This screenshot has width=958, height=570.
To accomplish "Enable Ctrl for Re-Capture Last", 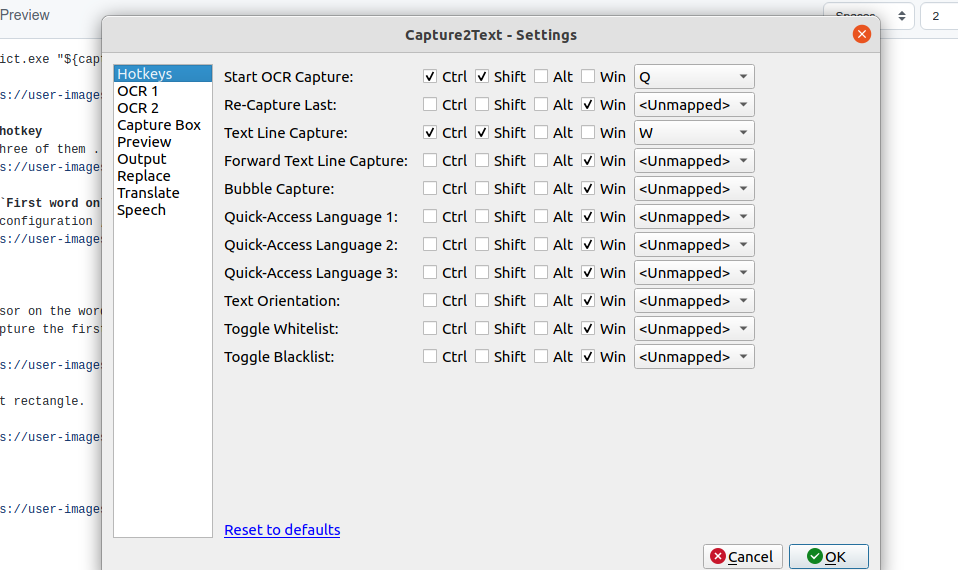I will [430, 104].
